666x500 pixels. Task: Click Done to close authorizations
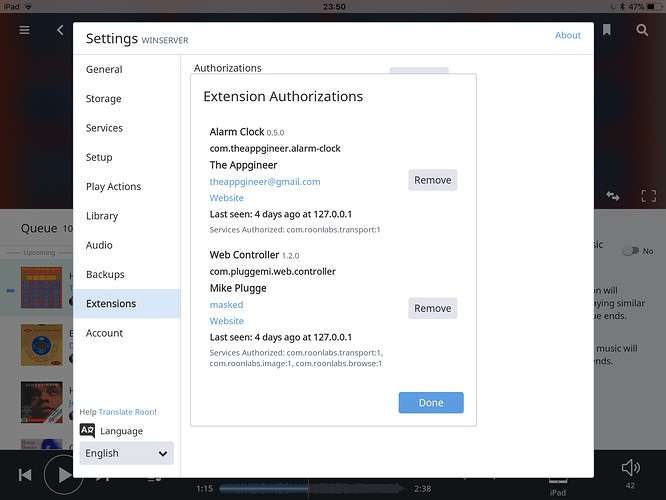[431, 402]
